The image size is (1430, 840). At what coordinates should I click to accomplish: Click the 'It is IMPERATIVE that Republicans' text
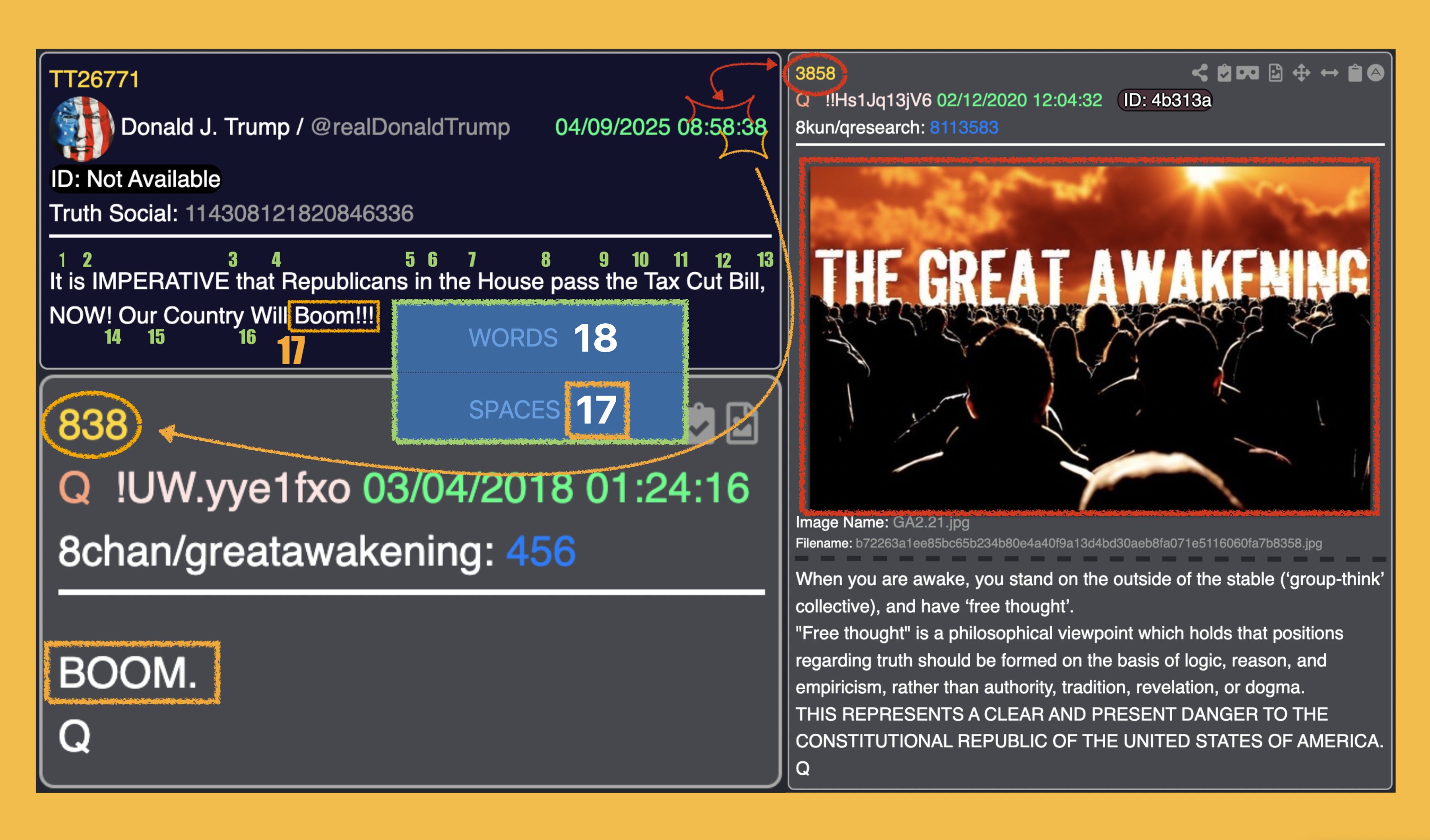[229, 281]
